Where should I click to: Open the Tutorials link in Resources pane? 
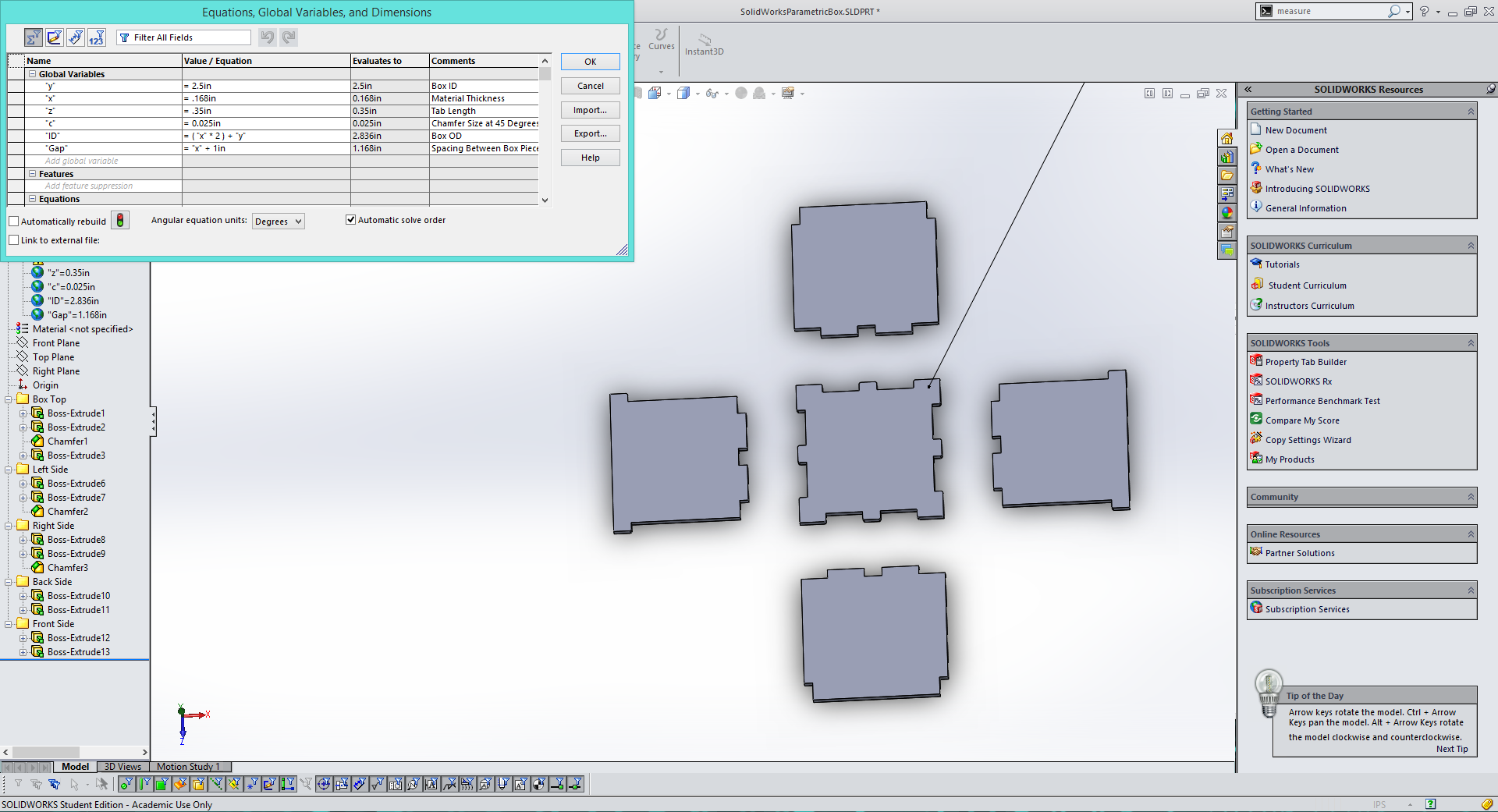(1282, 264)
